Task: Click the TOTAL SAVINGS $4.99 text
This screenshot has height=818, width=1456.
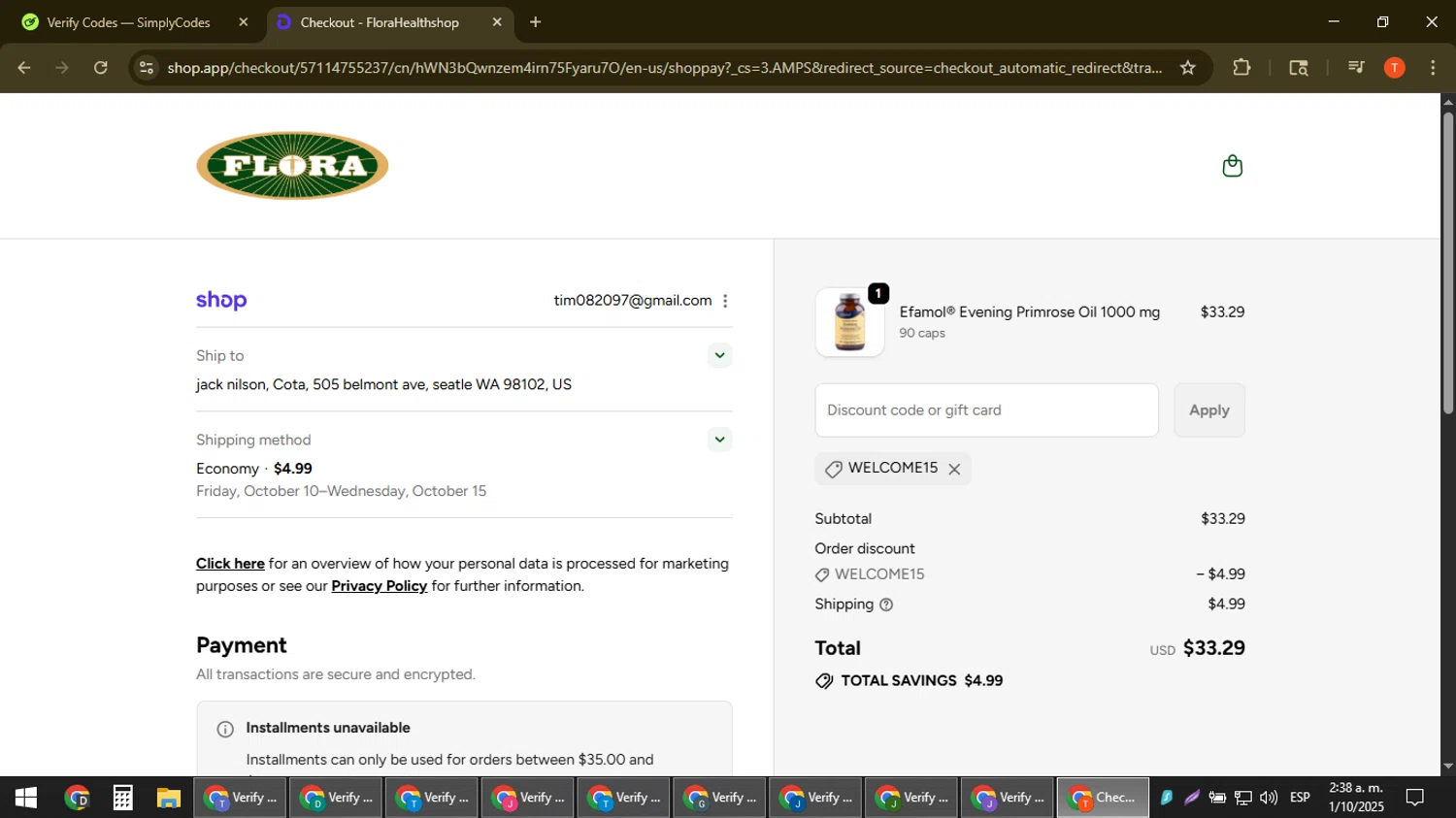Action: coord(922,681)
